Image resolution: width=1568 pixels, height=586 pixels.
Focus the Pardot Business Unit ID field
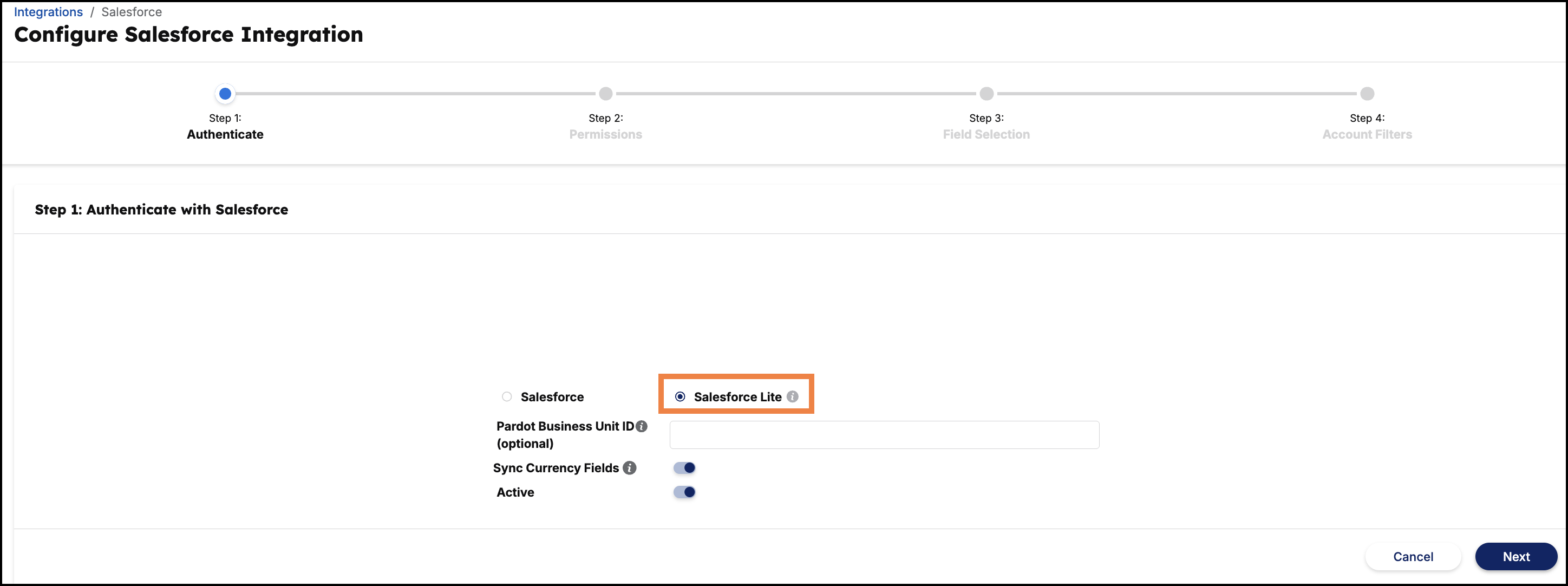884,435
